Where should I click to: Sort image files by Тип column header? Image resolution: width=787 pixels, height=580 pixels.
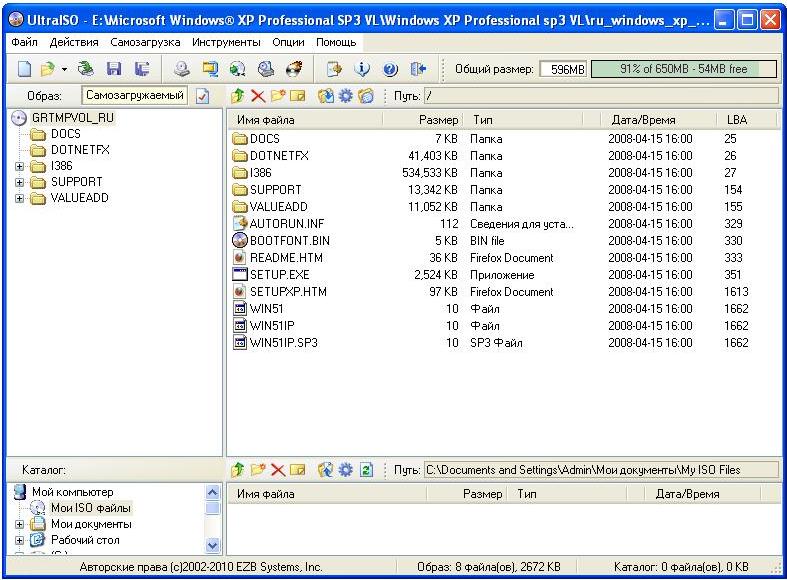tap(523, 120)
